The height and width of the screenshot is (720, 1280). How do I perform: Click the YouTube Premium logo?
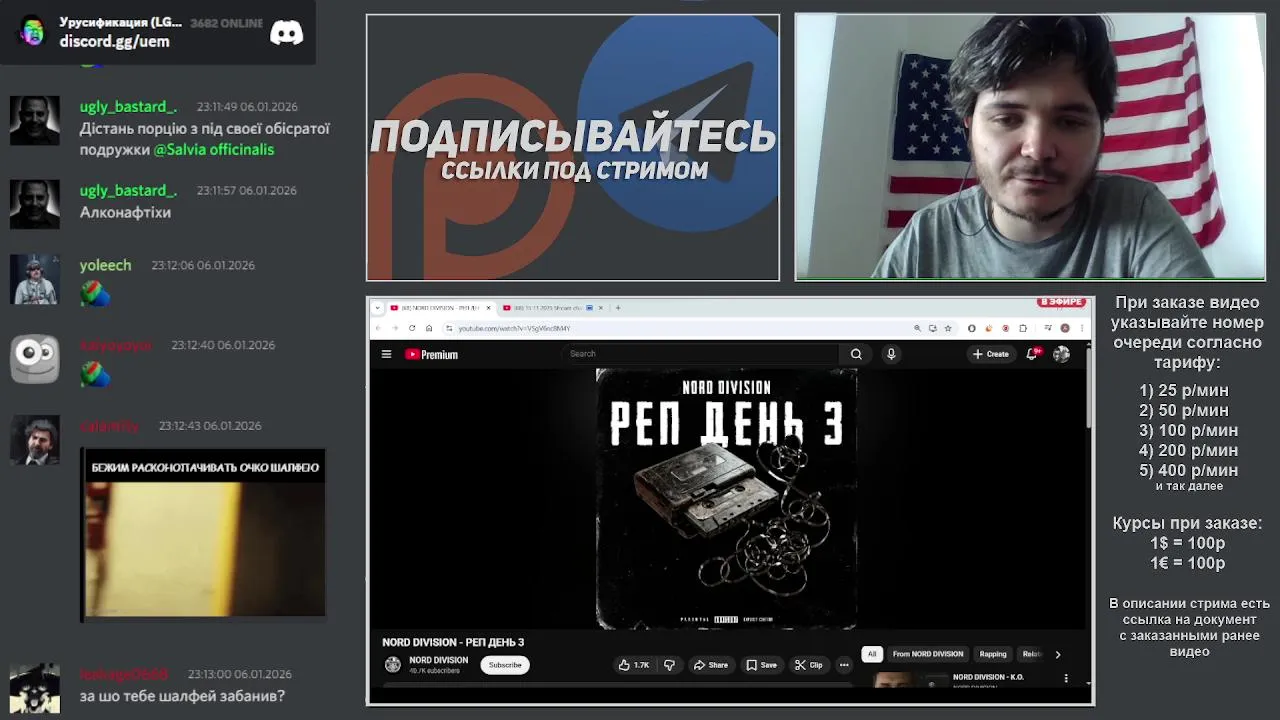click(431, 354)
